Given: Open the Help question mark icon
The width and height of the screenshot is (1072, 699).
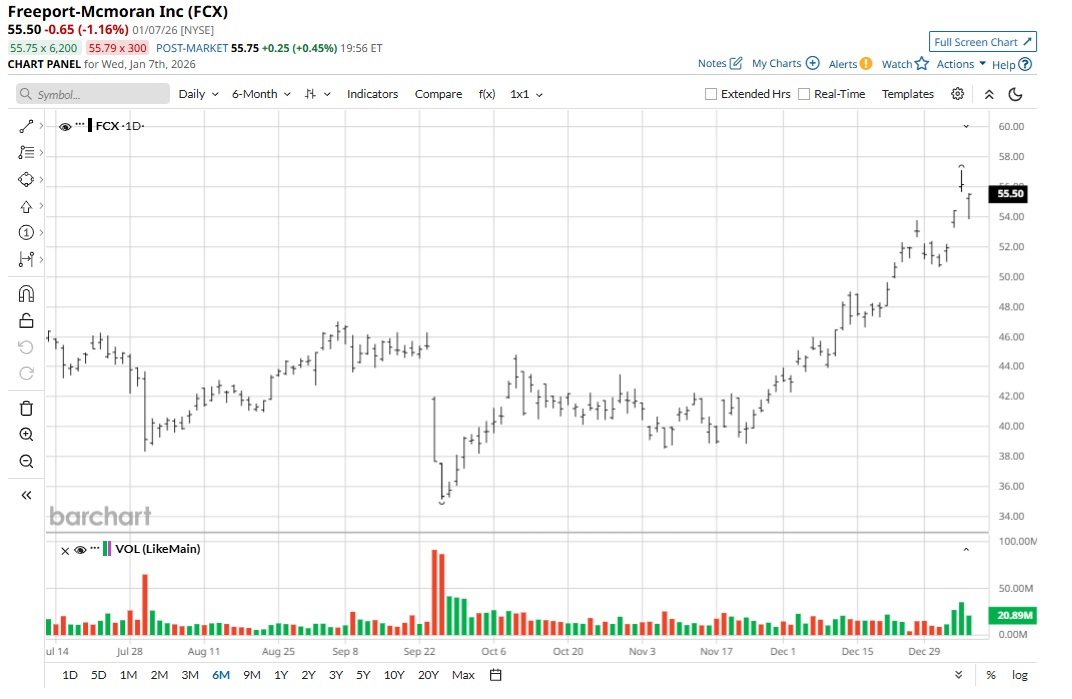Looking at the screenshot, I should [1025, 64].
